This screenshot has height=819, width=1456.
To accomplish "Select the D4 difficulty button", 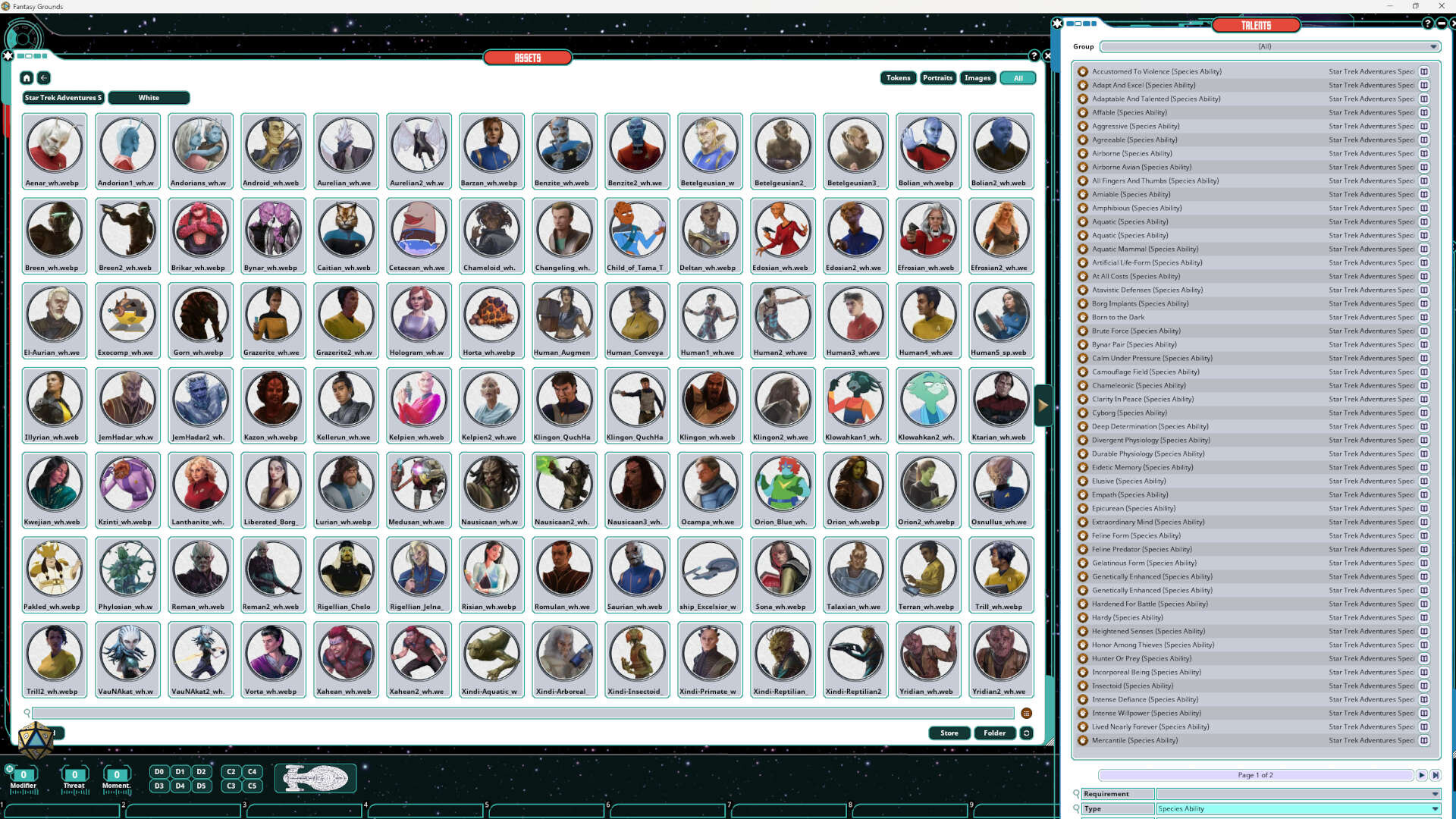I will (180, 786).
